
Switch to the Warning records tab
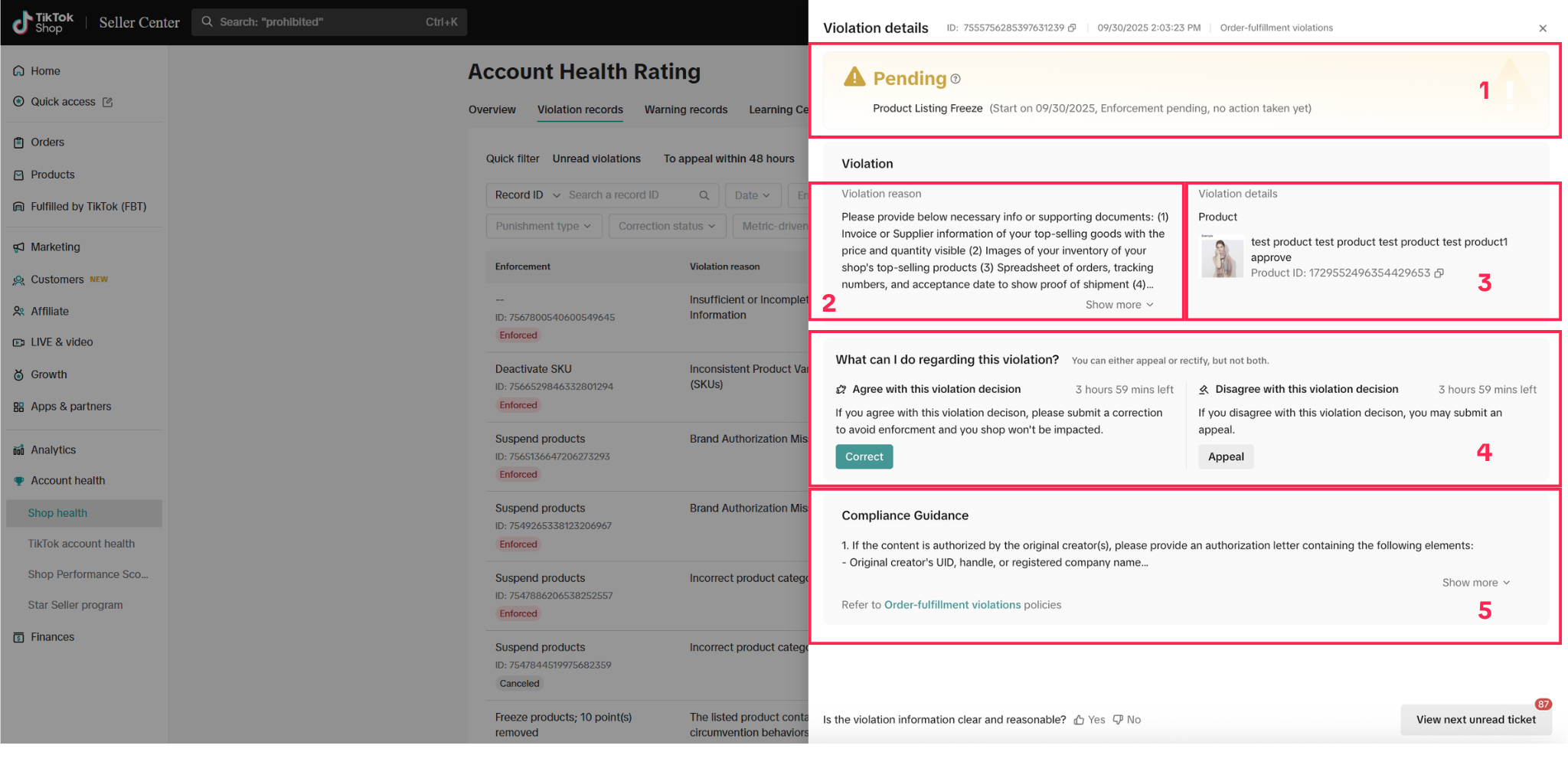pos(686,110)
